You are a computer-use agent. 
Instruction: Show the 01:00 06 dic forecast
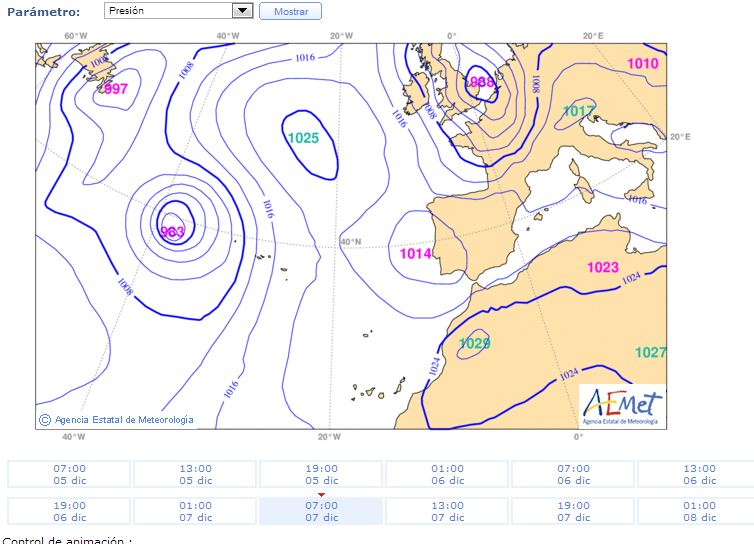coord(447,474)
